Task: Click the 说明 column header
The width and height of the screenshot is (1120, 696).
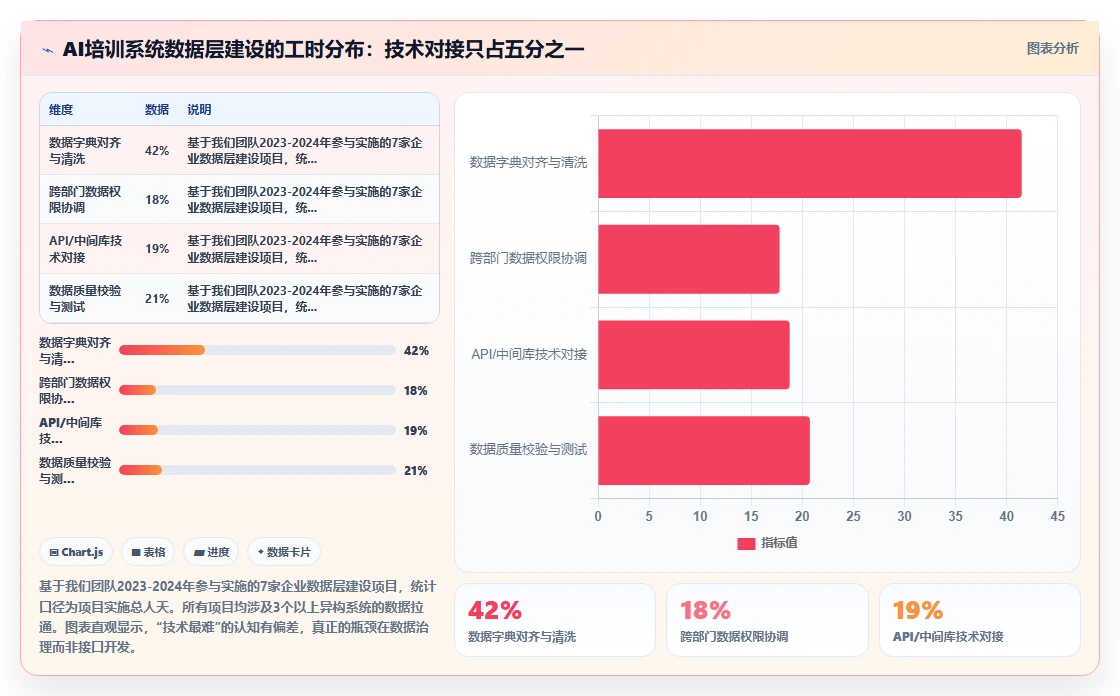Action: (199, 109)
